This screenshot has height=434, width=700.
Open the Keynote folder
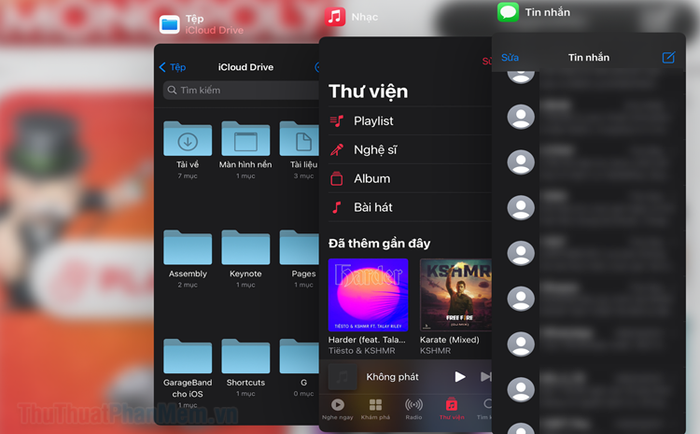tap(246, 248)
